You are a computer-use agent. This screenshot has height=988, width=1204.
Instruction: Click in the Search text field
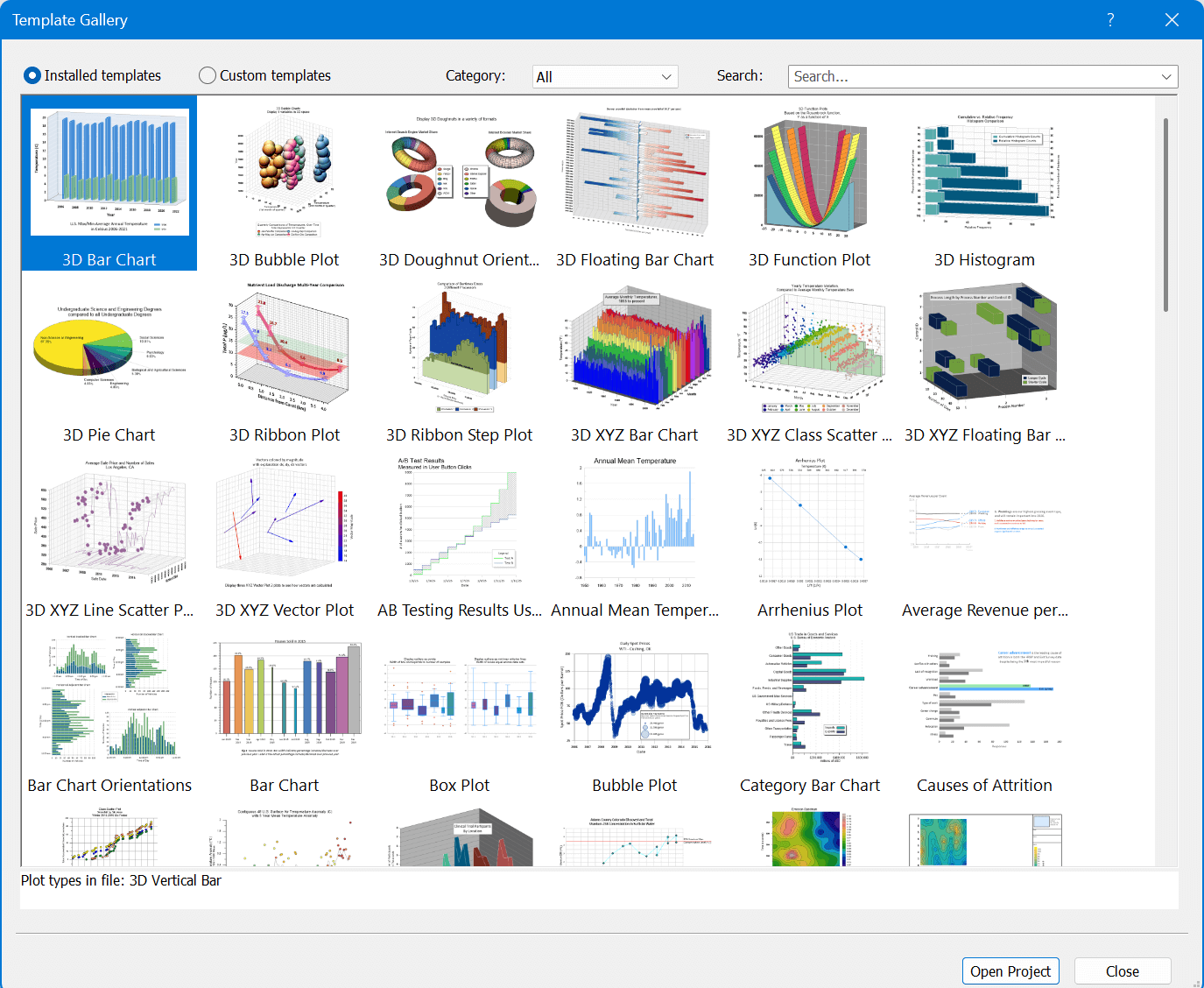click(x=972, y=77)
